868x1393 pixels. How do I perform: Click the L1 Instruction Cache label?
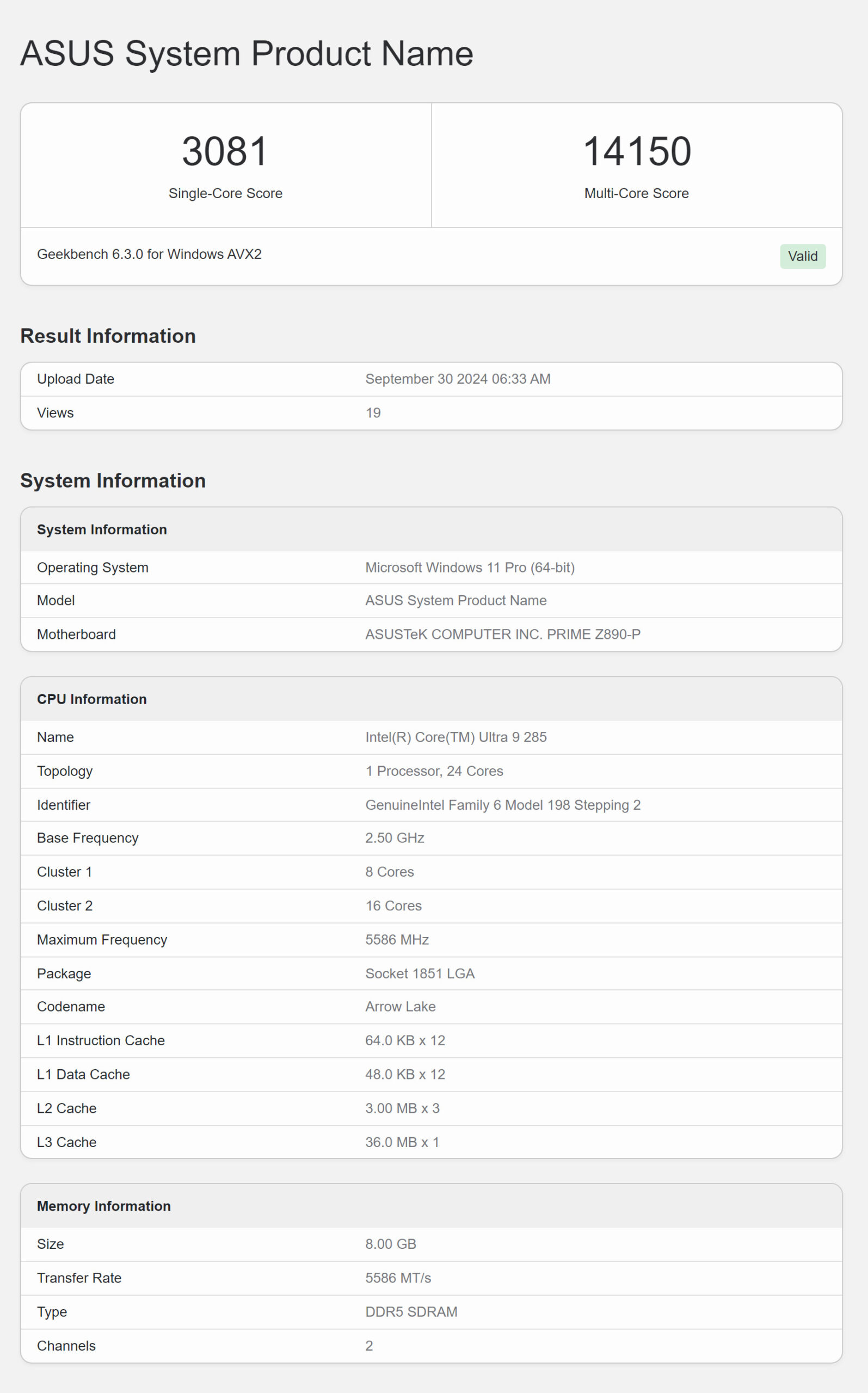(x=101, y=1040)
